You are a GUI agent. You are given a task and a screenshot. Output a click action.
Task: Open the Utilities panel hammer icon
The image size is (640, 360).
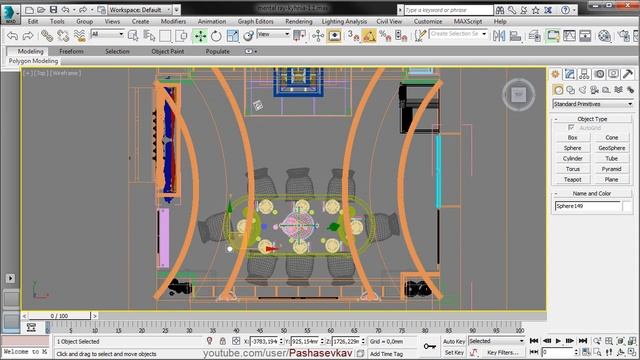pyautogui.click(x=628, y=74)
